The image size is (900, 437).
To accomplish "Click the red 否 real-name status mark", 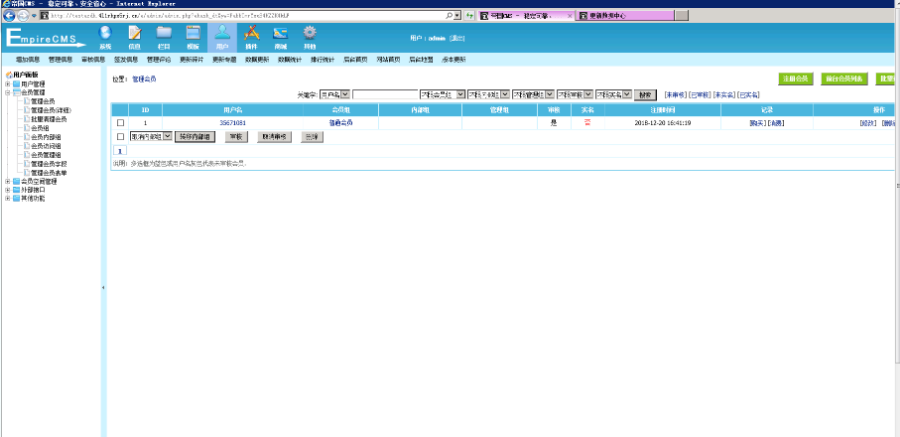I will [x=587, y=122].
